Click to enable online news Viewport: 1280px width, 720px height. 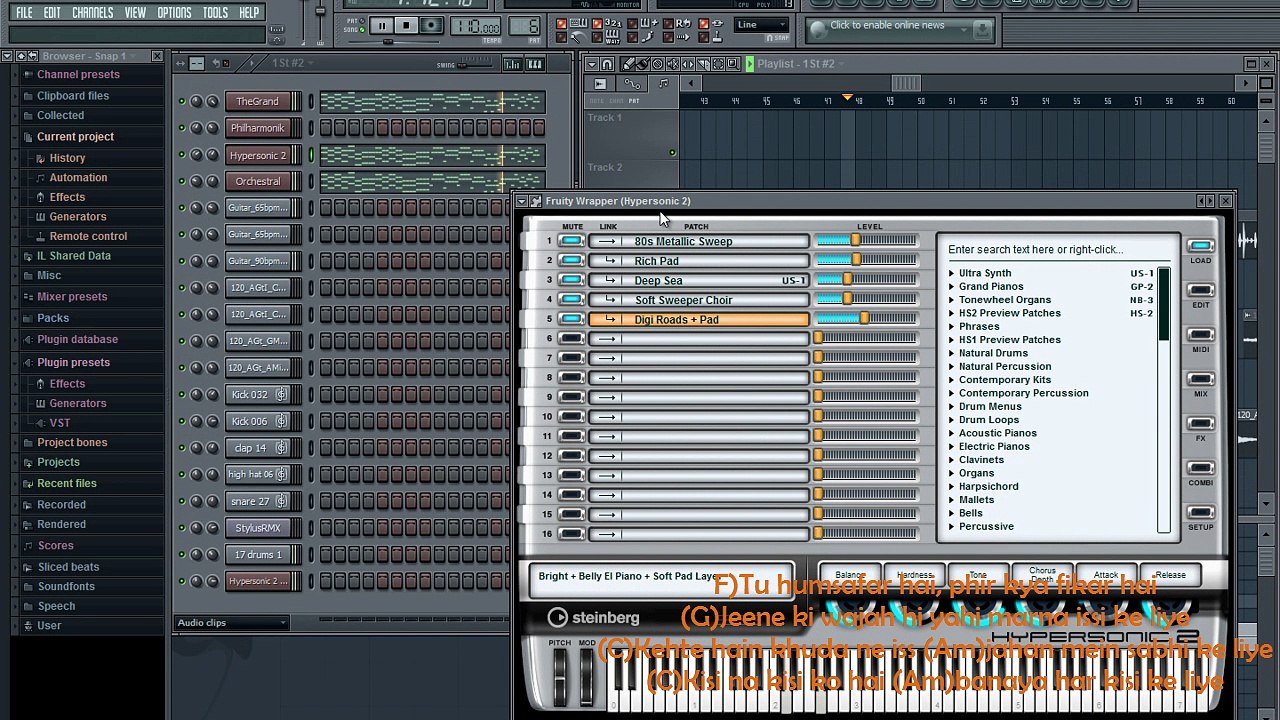pyautogui.click(x=887, y=25)
